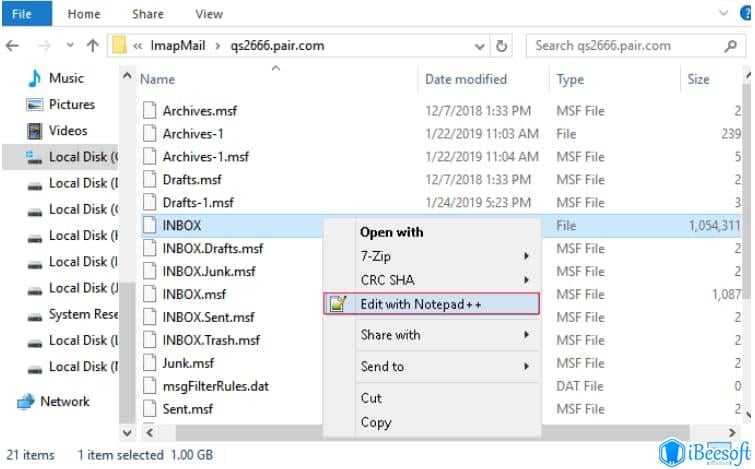Viewport: 755px width, 469px height.
Task: Click the Music note icon
Action: pos(34,78)
